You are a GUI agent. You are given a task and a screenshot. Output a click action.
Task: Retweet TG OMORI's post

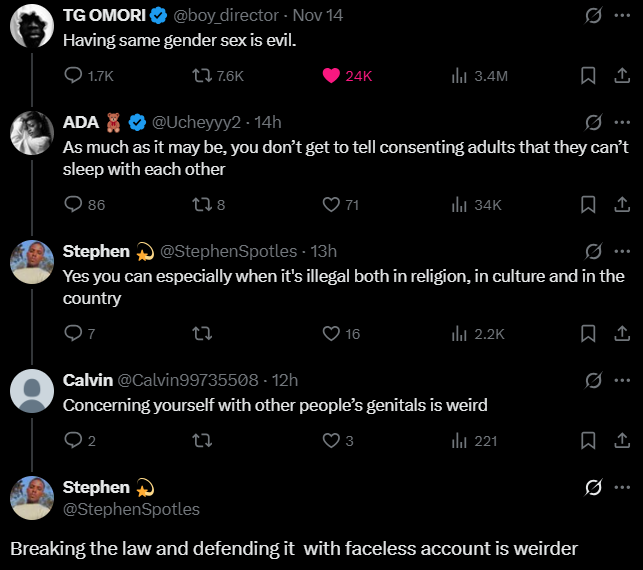203,76
